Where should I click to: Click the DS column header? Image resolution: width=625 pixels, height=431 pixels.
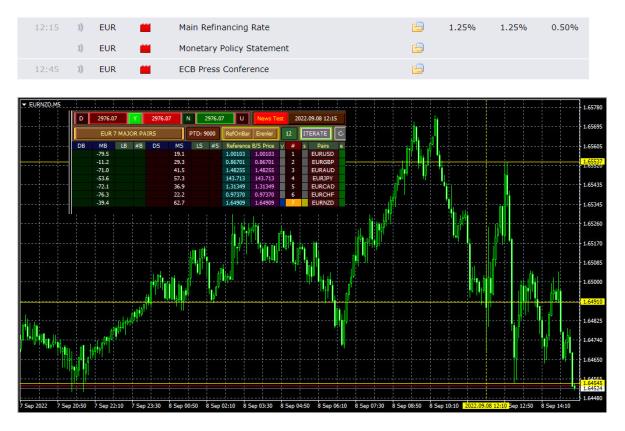click(x=156, y=146)
